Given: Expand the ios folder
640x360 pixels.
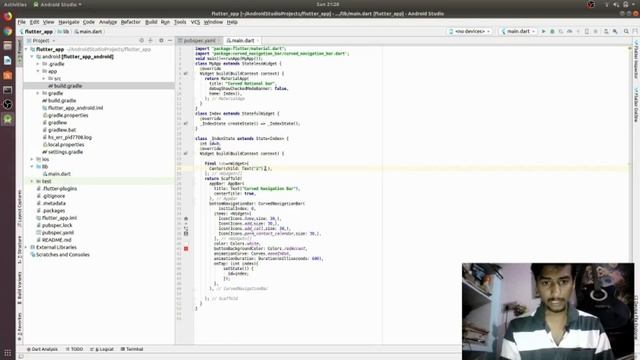Looking at the screenshot, I should tap(32, 159).
